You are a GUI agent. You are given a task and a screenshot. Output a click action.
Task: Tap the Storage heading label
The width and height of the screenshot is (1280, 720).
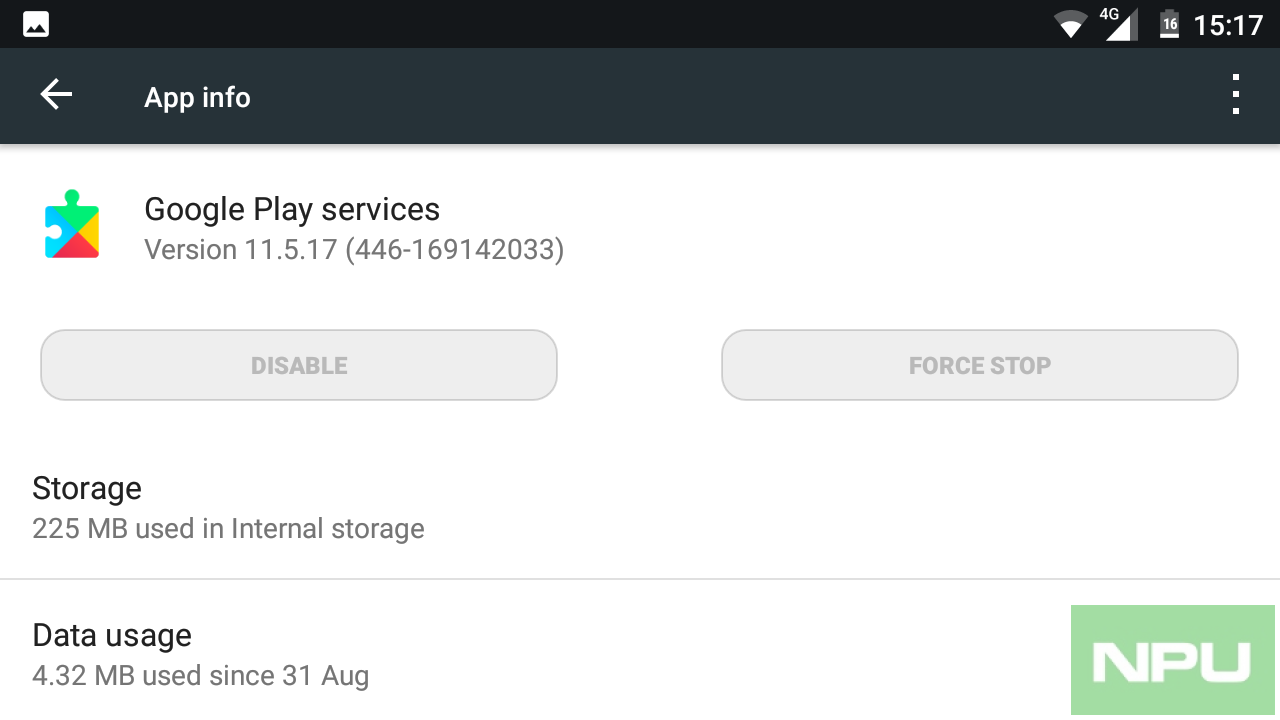pos(87,488)
